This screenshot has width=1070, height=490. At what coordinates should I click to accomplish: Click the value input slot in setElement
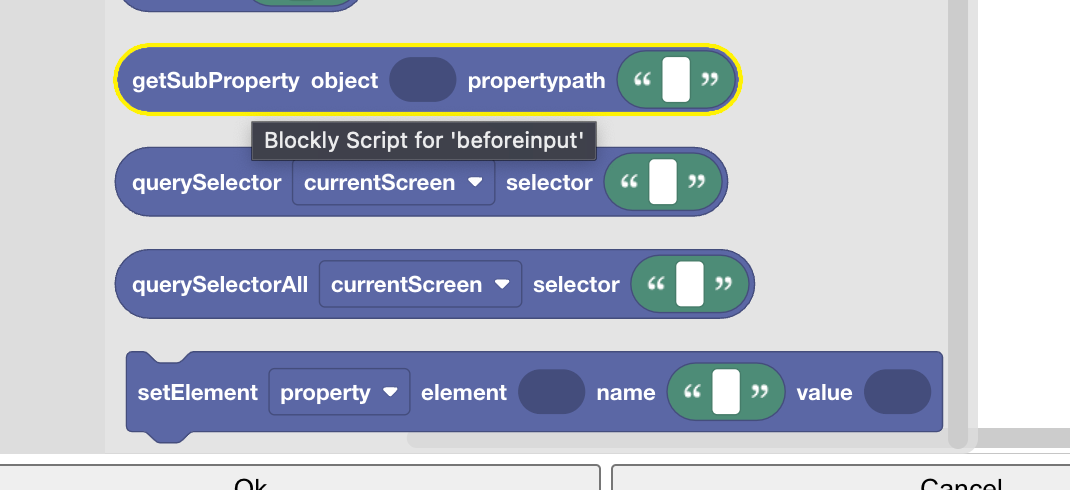coord(897,393)
